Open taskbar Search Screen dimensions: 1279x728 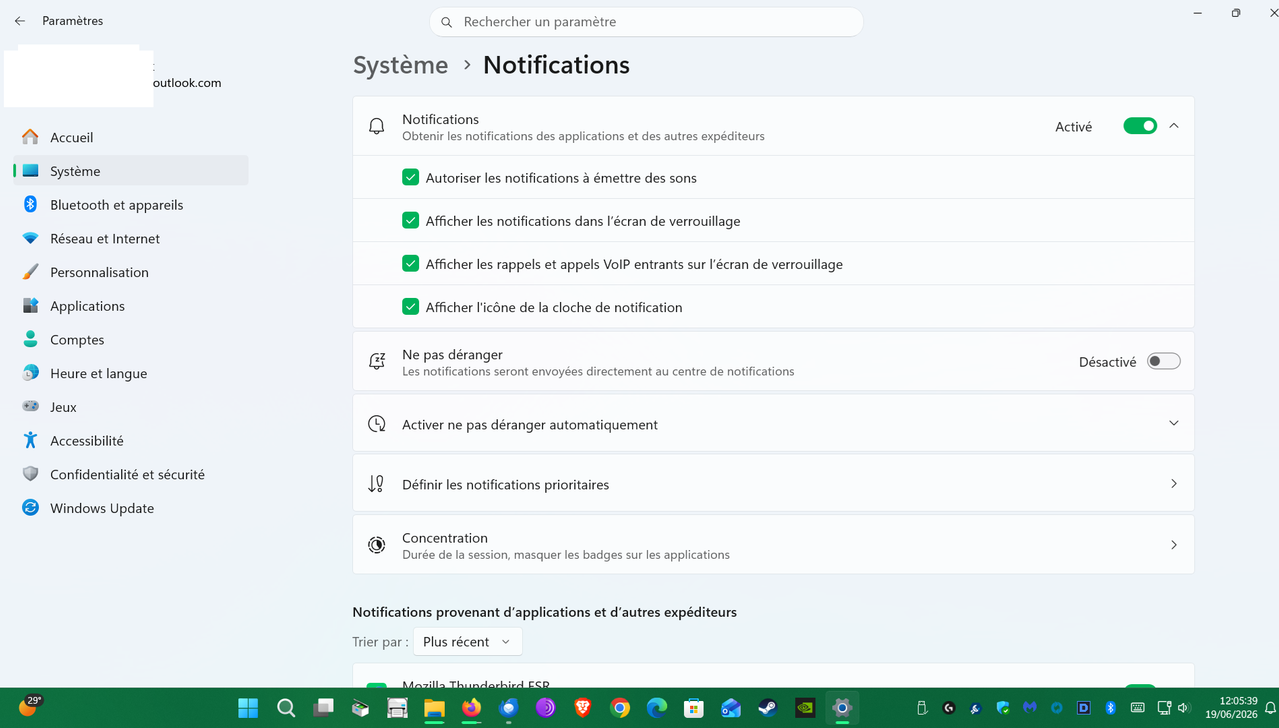click(x=286, y=708)
